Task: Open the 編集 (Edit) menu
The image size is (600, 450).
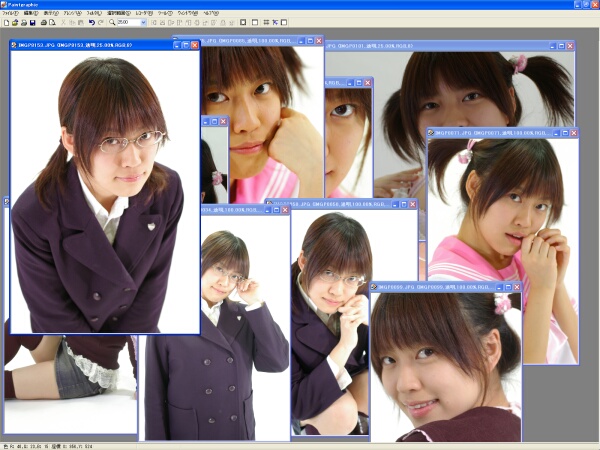Action: click(31, 13)
